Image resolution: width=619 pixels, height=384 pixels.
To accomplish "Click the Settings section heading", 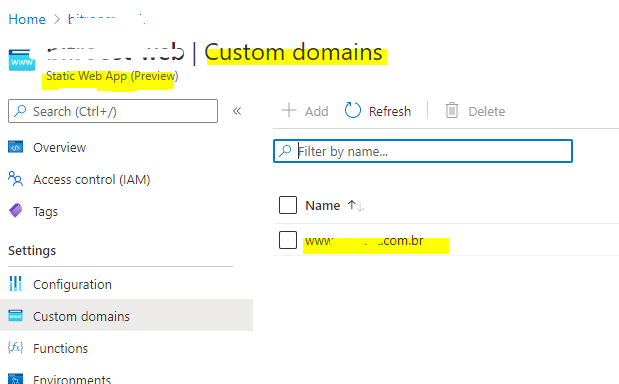I will pos(32,250).
